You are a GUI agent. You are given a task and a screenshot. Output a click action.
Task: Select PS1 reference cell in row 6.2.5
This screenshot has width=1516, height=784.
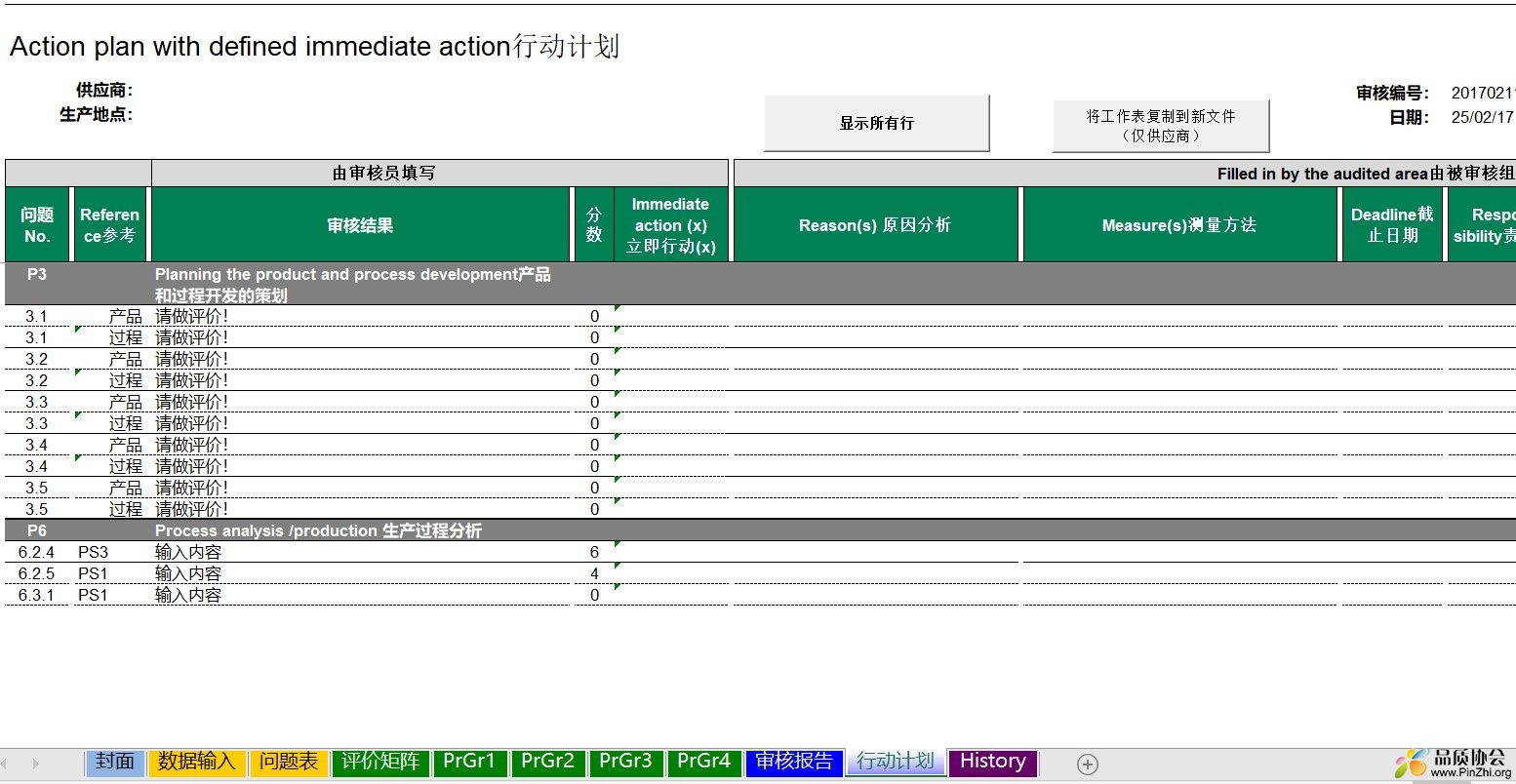tap(109, 573)
